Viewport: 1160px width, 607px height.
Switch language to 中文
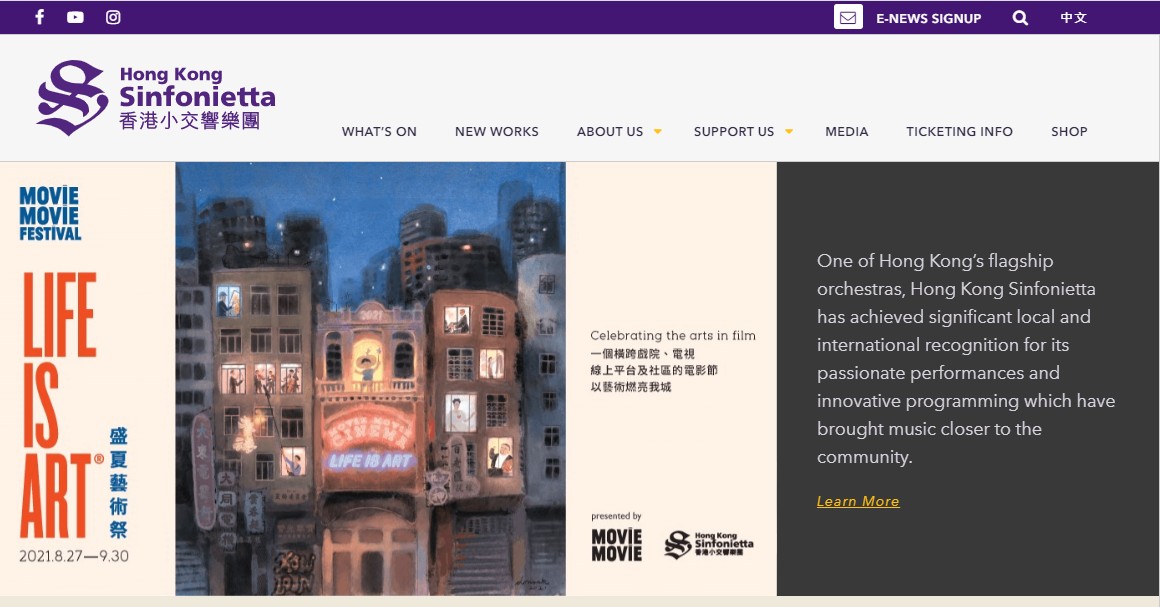(1074, 17)
